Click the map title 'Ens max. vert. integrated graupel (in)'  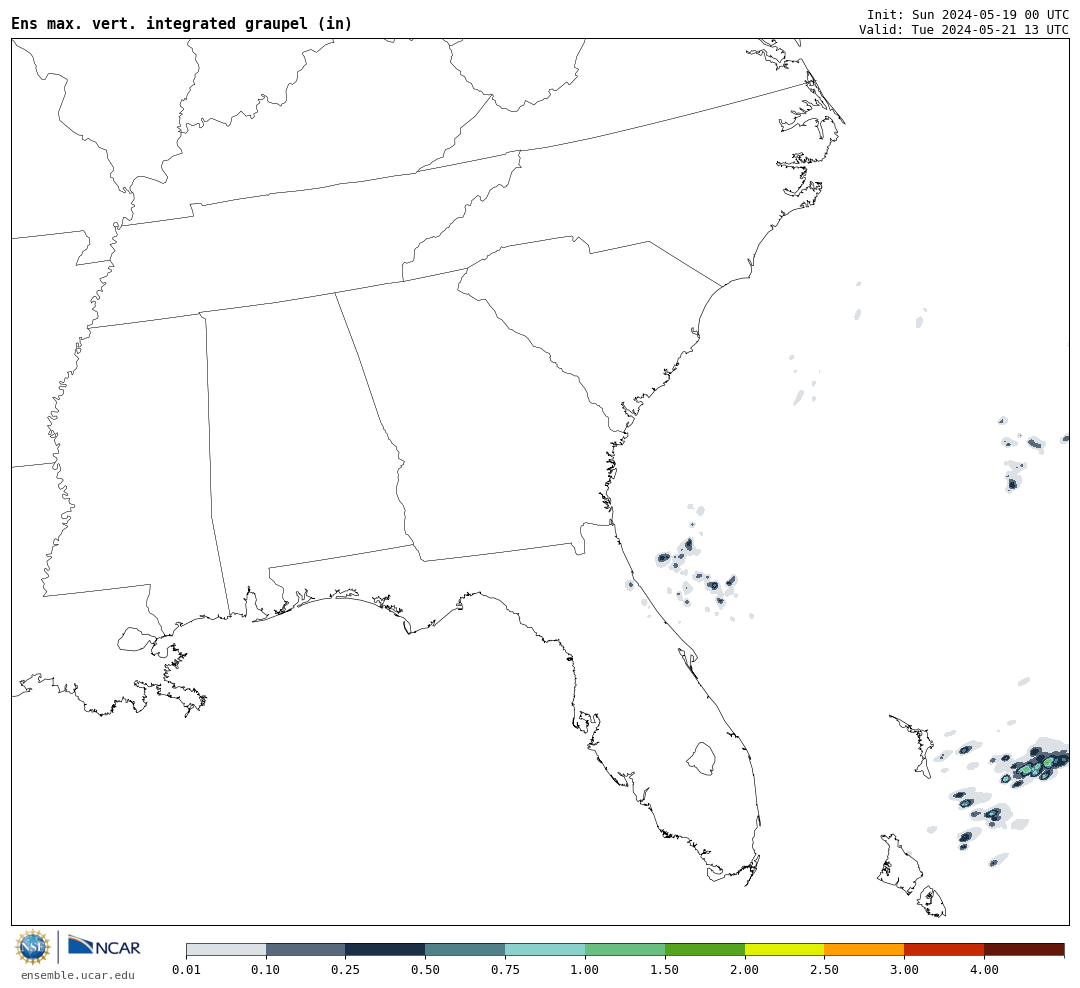[x=181, y=23]
